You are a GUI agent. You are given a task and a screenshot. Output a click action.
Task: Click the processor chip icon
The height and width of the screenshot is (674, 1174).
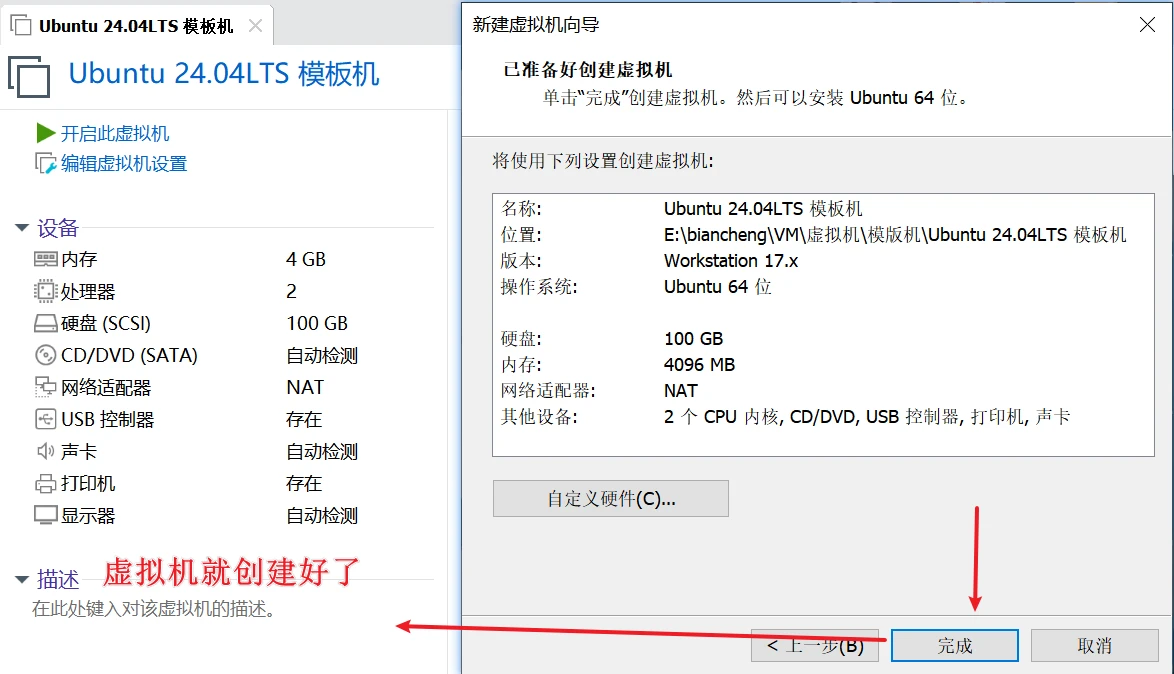(45, 291)
